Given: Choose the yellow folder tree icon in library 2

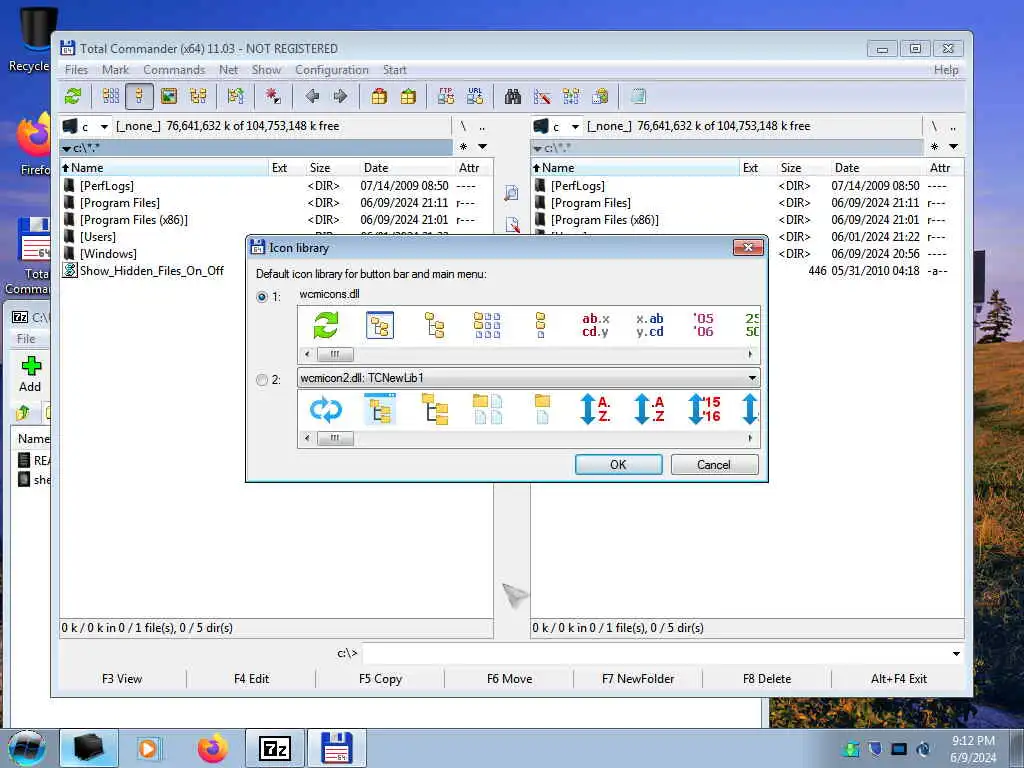Looking at the screenshot, I should click(435, 409).
